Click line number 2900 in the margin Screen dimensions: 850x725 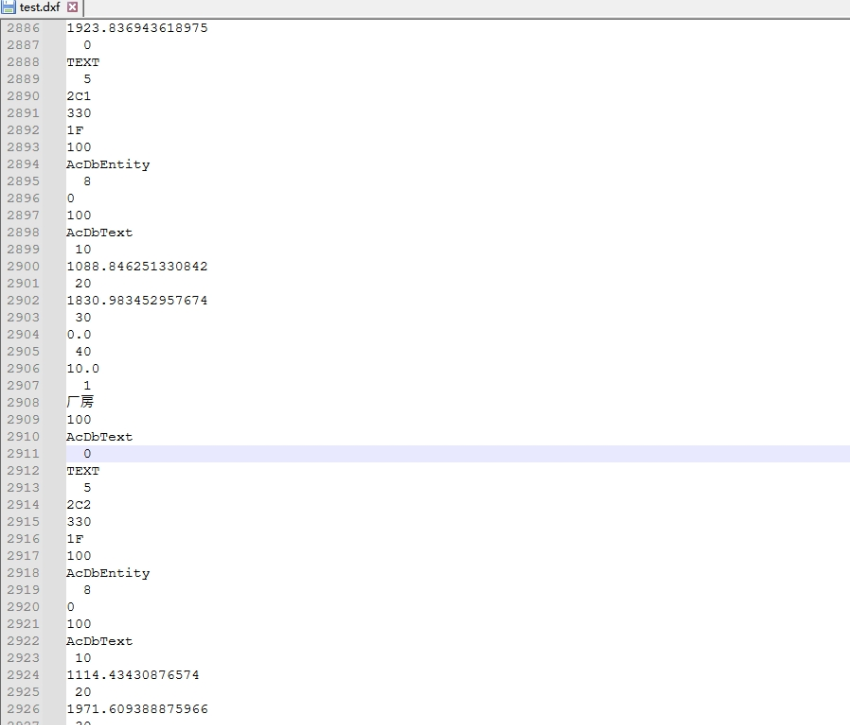[22, 267]
